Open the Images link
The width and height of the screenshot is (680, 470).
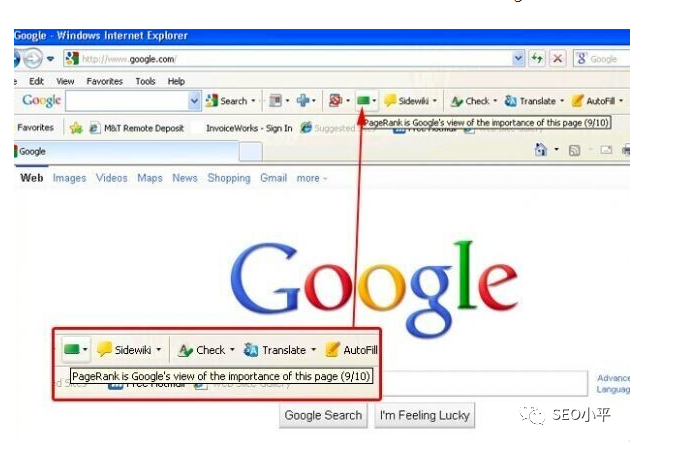click(x=69, y=178)
